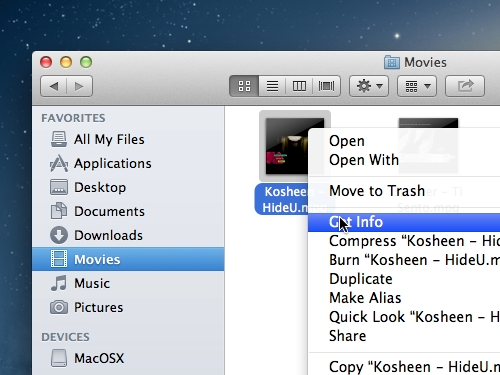
Task: Open Downloads in sidebar
Action: (128, 235)
